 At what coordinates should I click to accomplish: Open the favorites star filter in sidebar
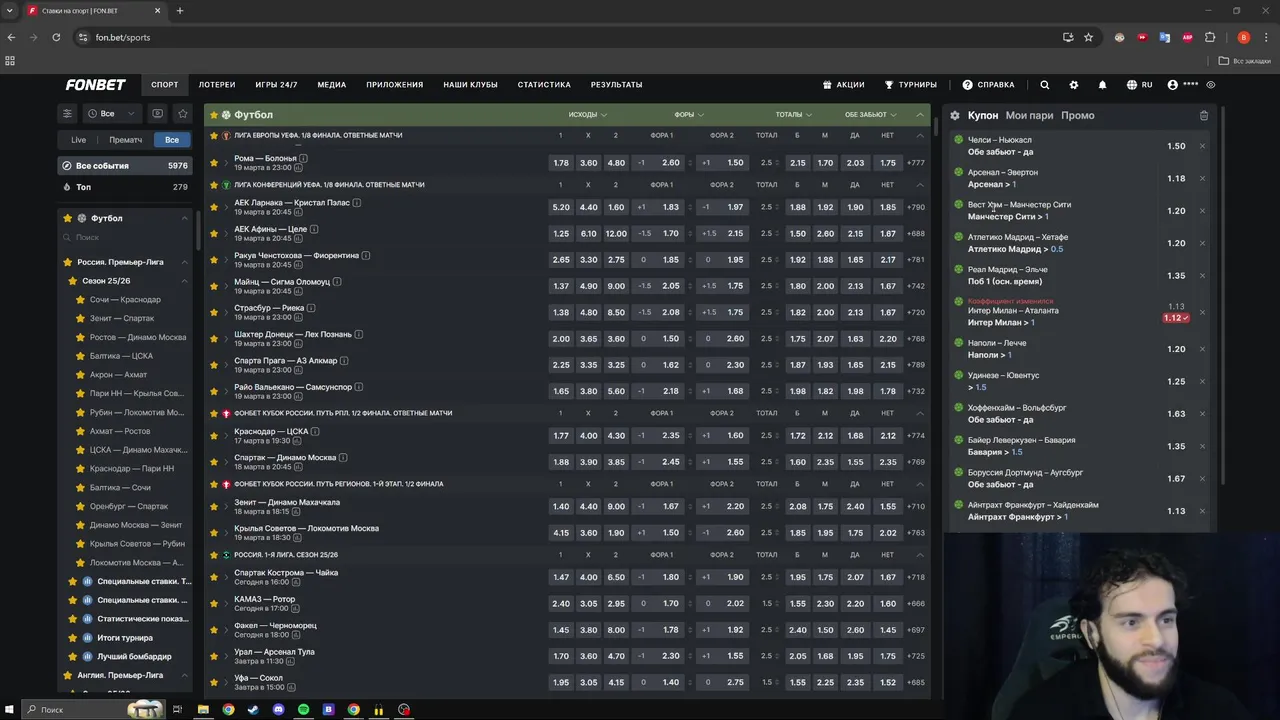tap(182, 114)
